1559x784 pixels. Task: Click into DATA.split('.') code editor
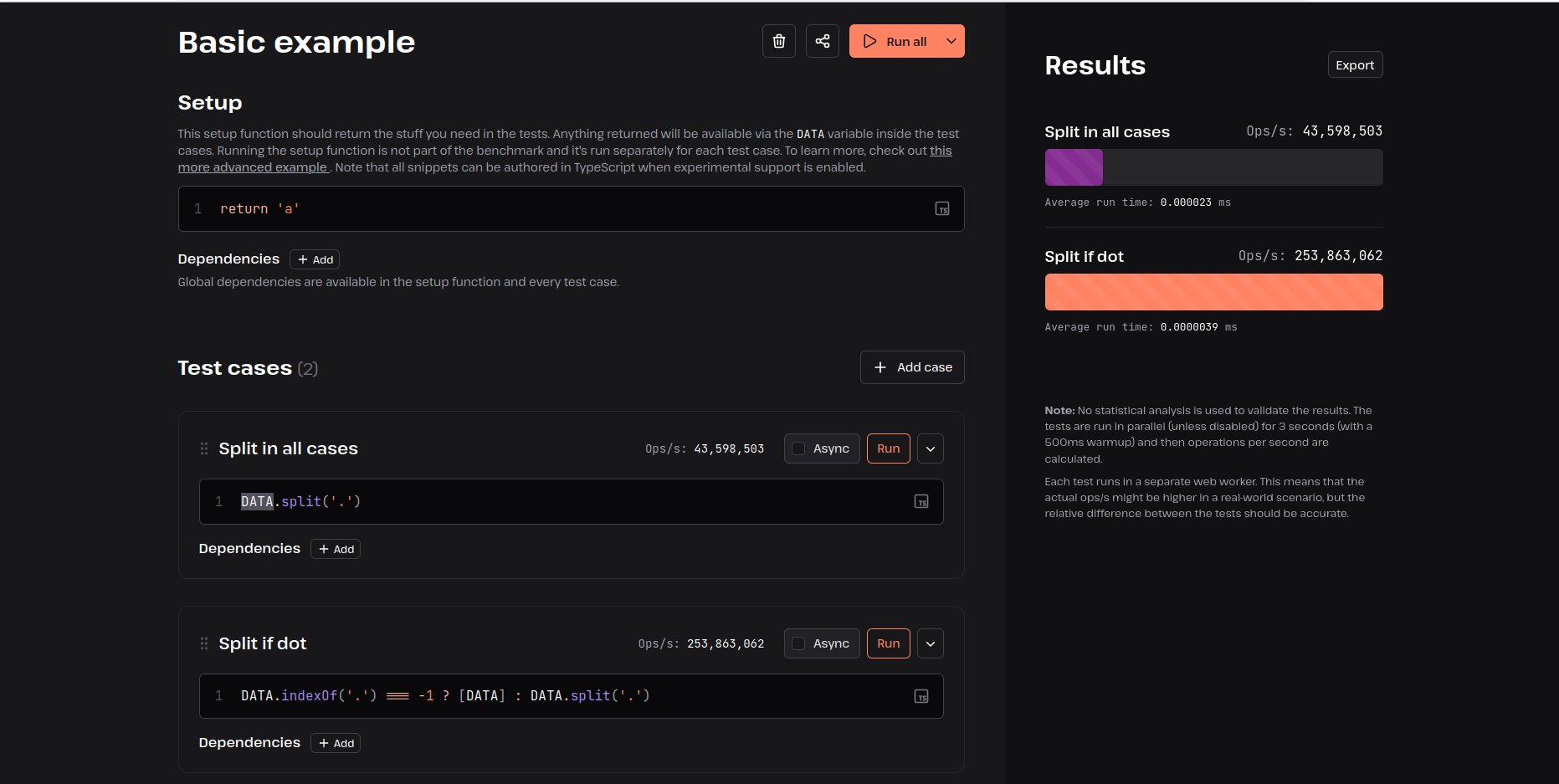tap(571, 501)
